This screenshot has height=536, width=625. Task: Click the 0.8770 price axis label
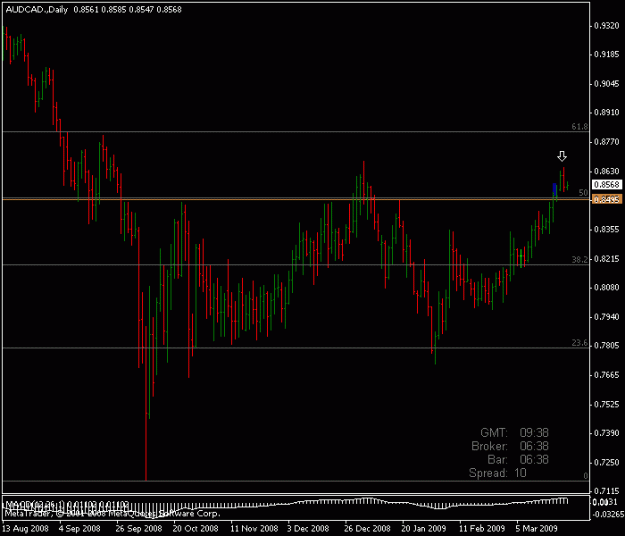coord(607,142)
